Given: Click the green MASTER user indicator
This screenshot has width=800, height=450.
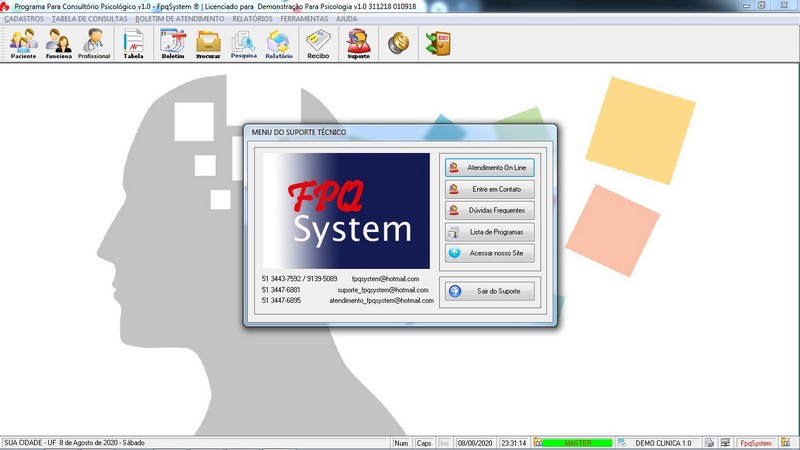Looking at the screenshot, I should point(578,443).
